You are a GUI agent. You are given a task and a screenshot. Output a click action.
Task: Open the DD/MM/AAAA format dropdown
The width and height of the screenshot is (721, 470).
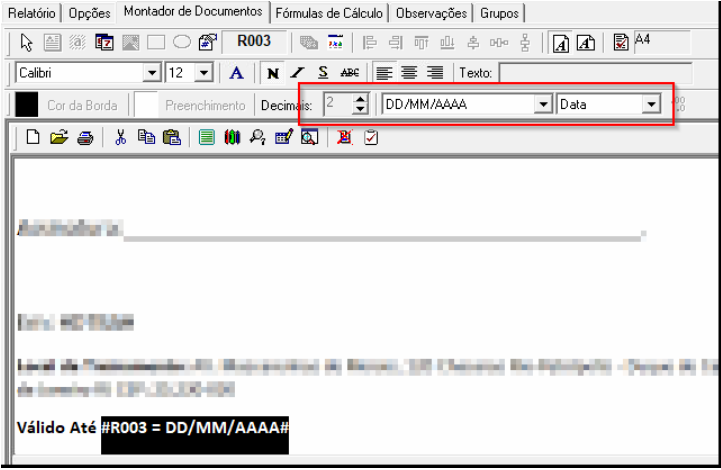point(543,104)
